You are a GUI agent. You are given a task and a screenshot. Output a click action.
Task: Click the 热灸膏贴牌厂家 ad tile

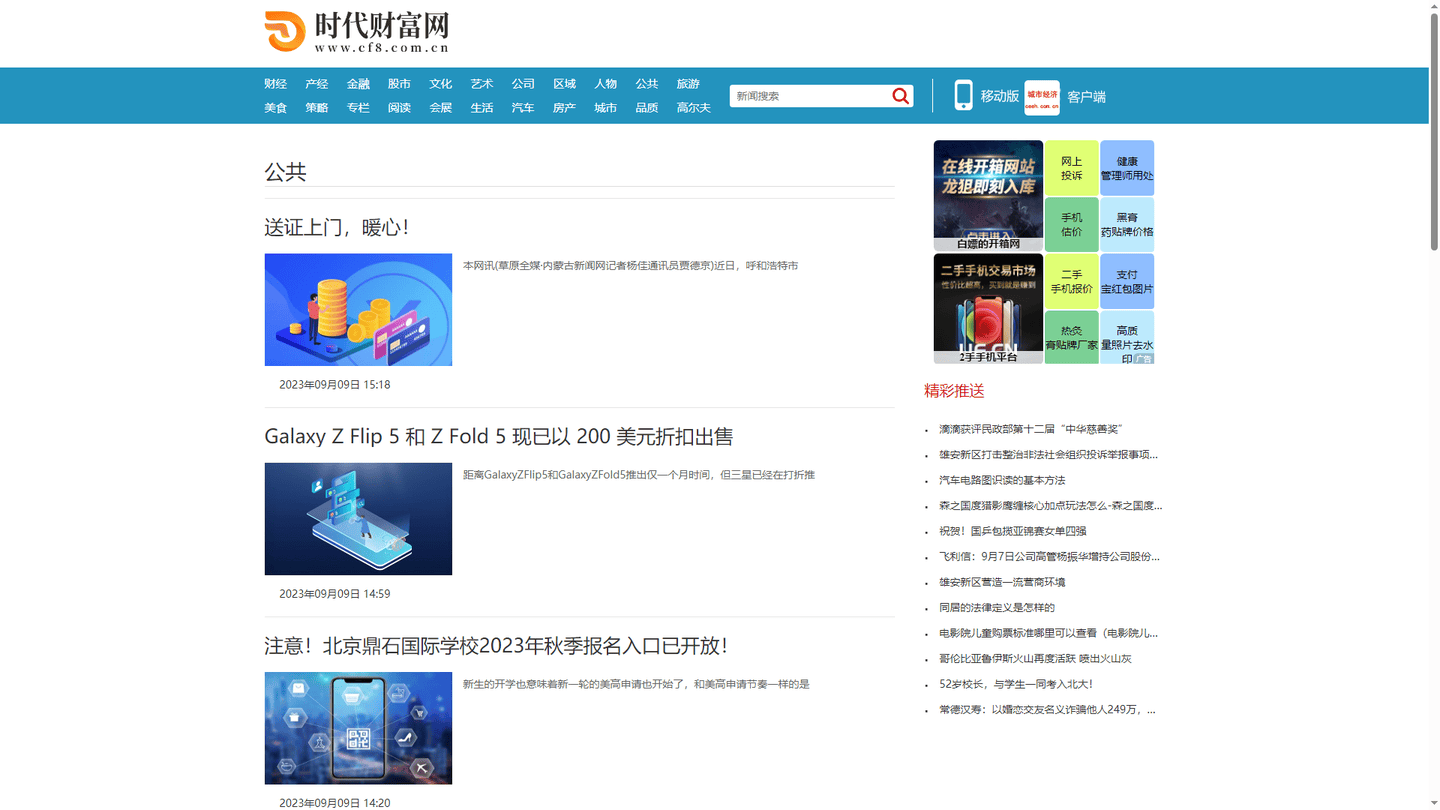[x=1072, y=337]
